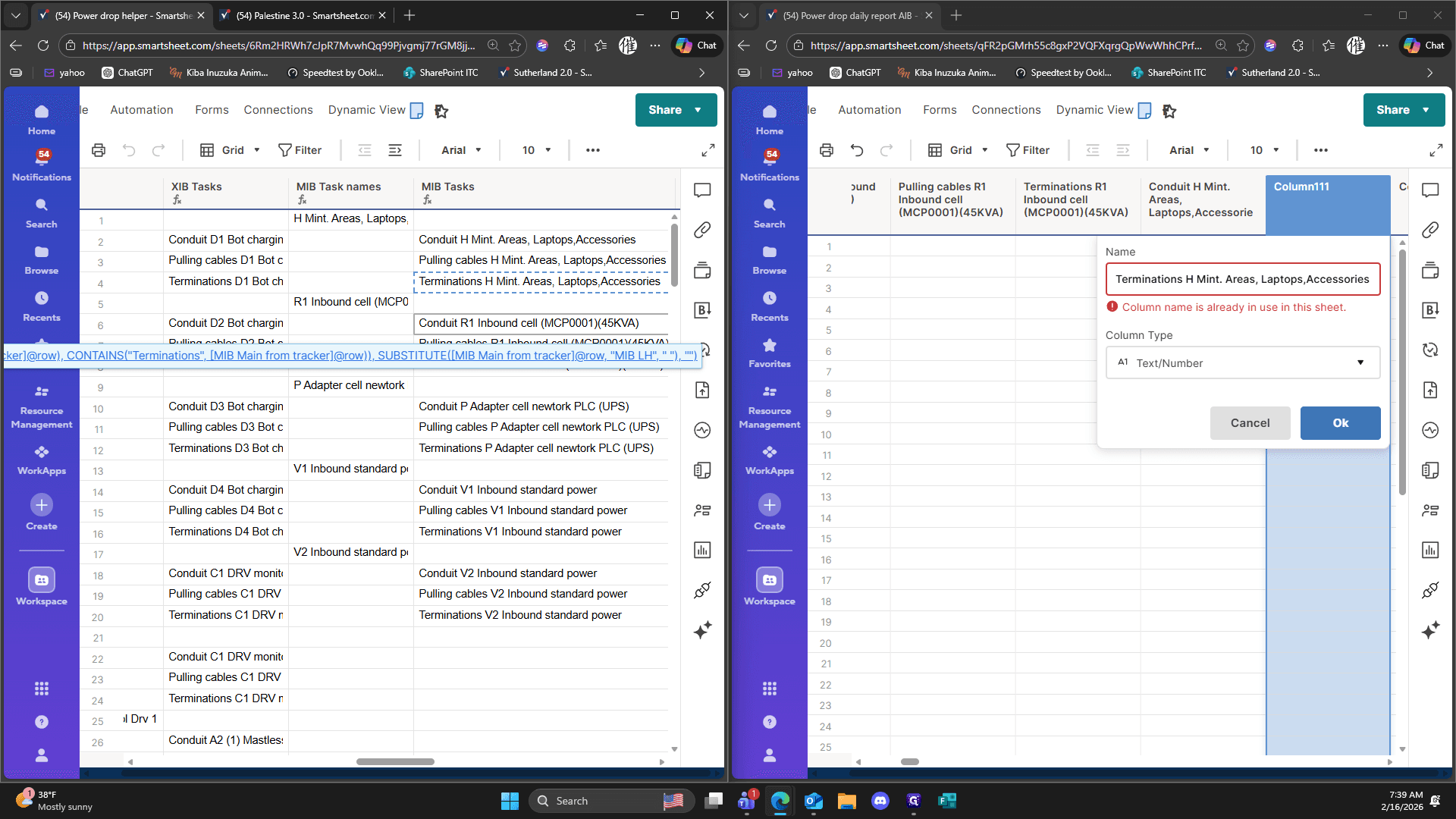Click Create plus button in right sidebar
Image resolution: width=1456 pixels, height=819 pixels.
(770, 505)
